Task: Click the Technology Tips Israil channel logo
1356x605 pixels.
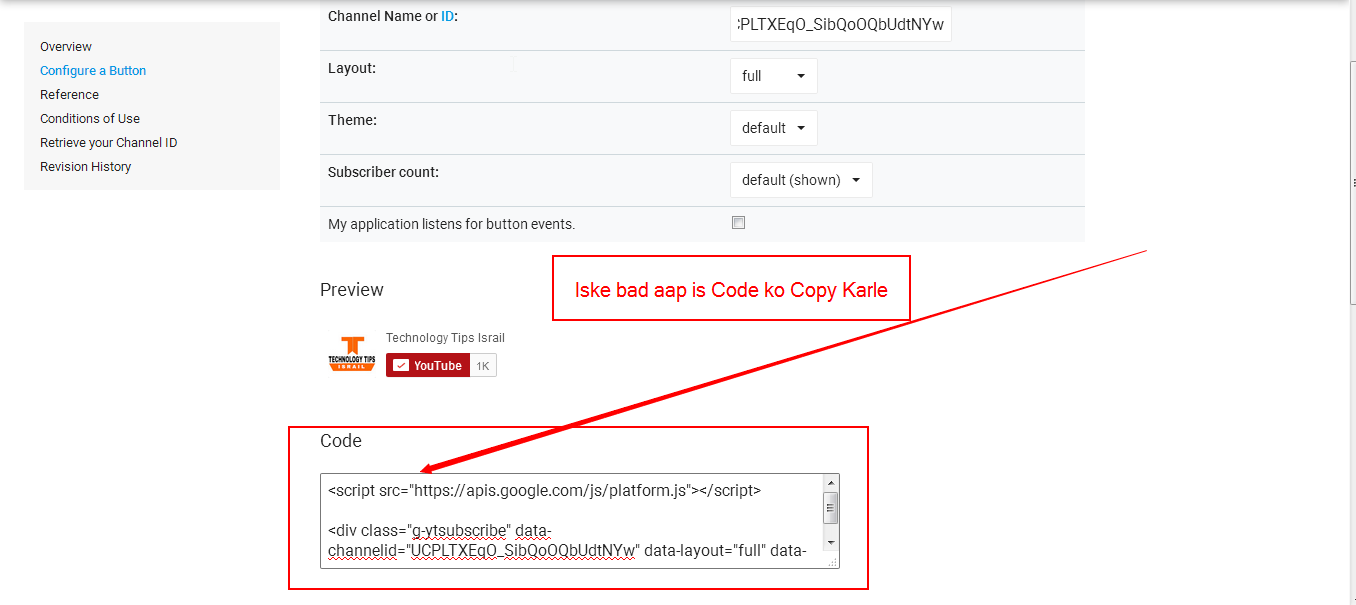Action: (x=351, y=353)
